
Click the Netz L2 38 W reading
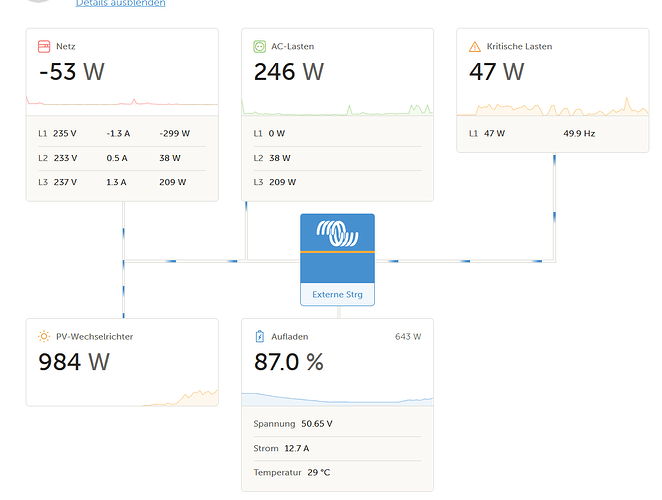pos(170,158)
